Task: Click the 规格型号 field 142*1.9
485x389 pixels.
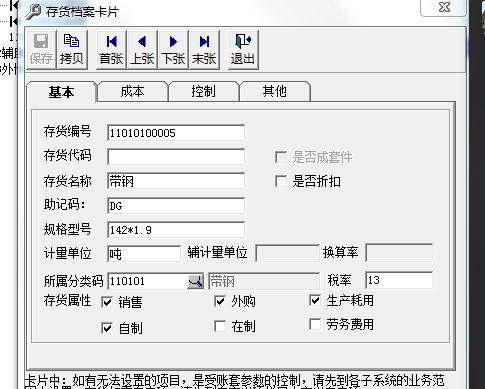Action: [176, 230]
